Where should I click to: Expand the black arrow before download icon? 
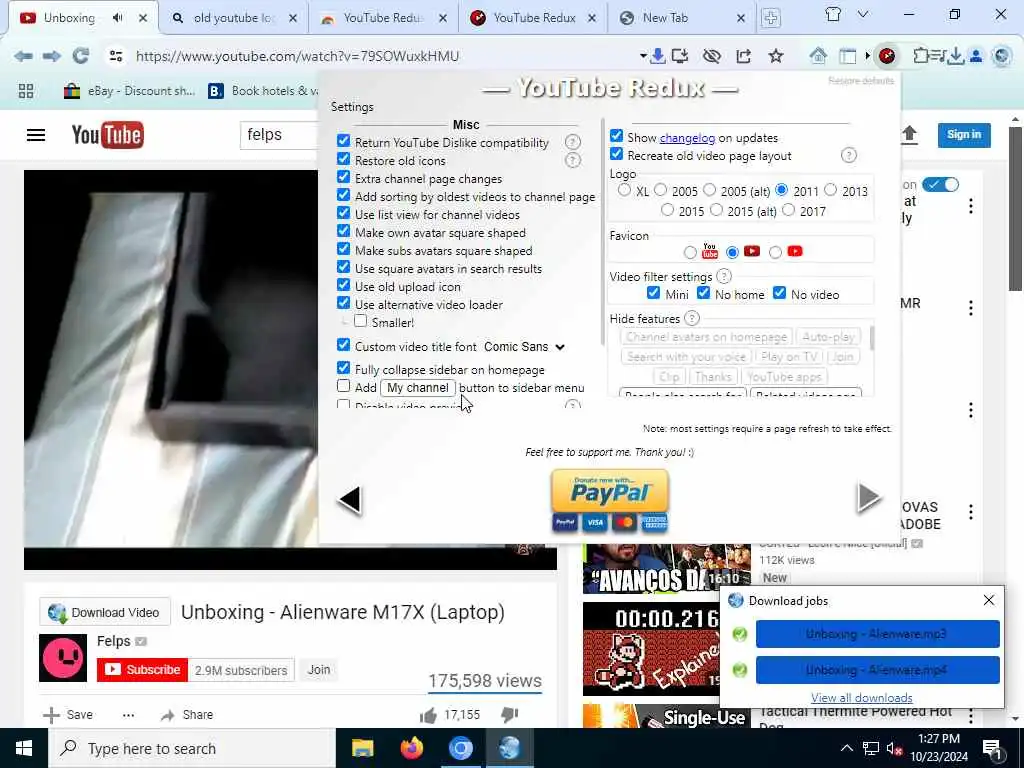coord(643,56)
